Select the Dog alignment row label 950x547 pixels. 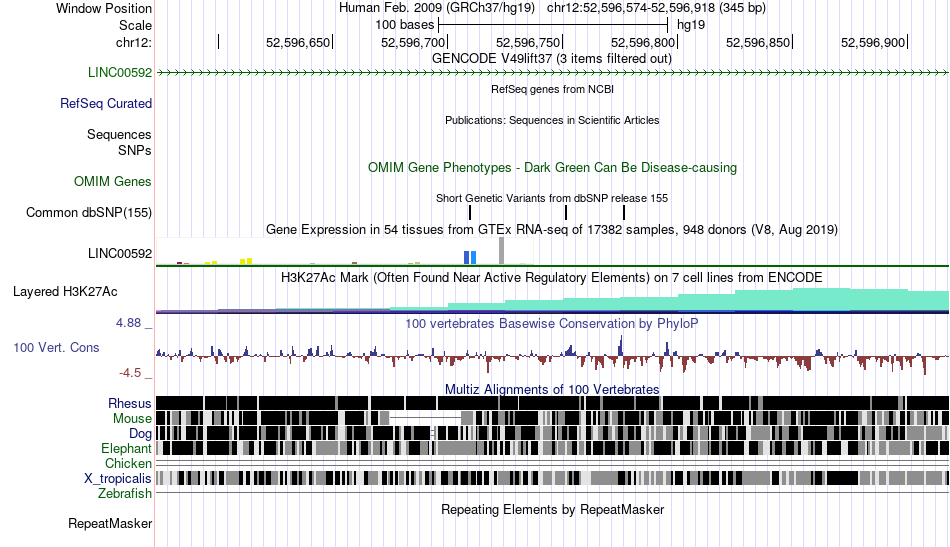click(x=140, y=434)
